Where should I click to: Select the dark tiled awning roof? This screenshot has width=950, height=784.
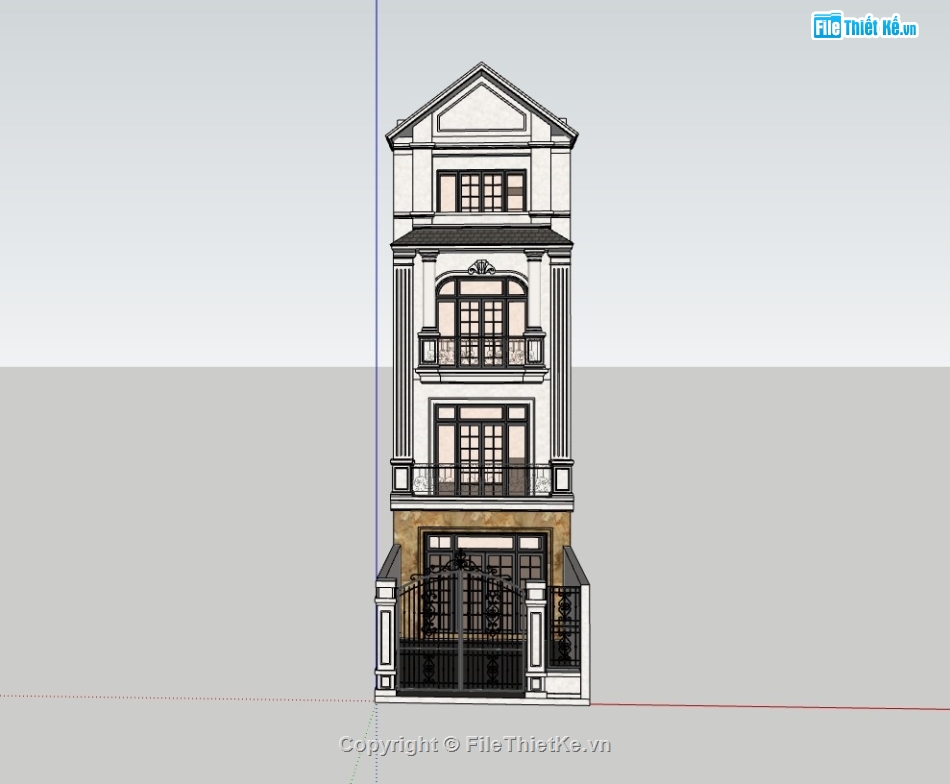click(x=482, y=237)
